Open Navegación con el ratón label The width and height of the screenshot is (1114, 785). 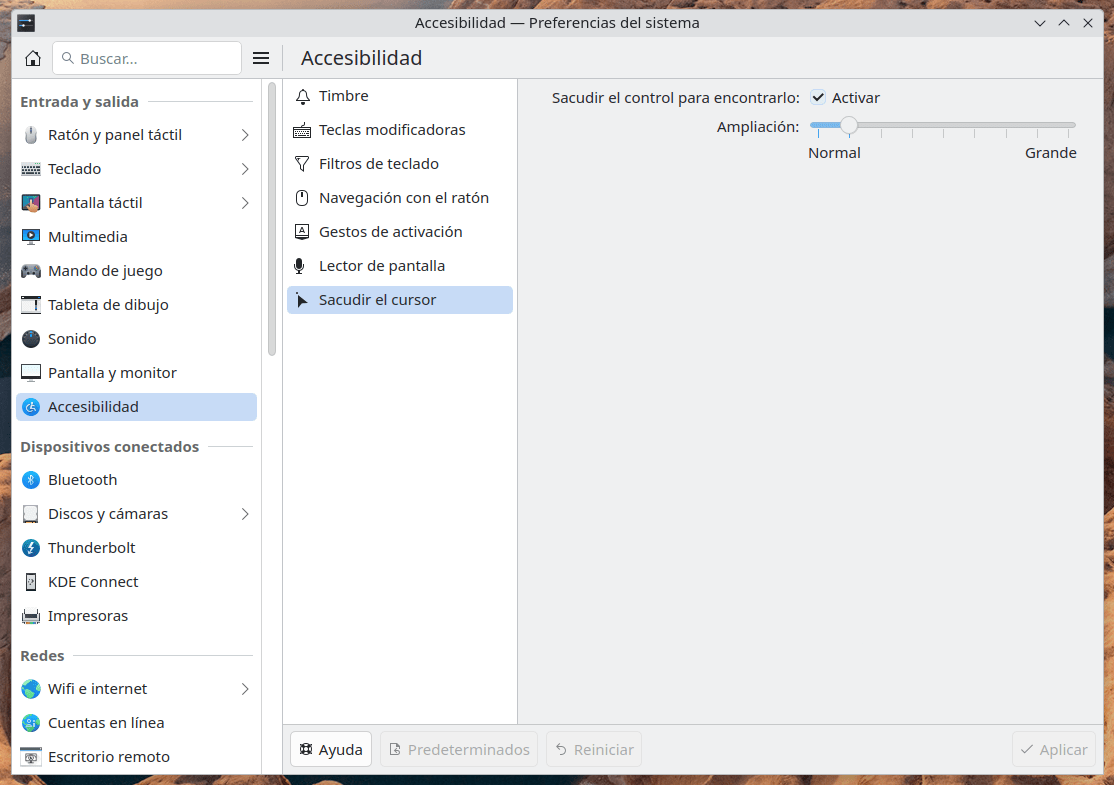[404, 198]
